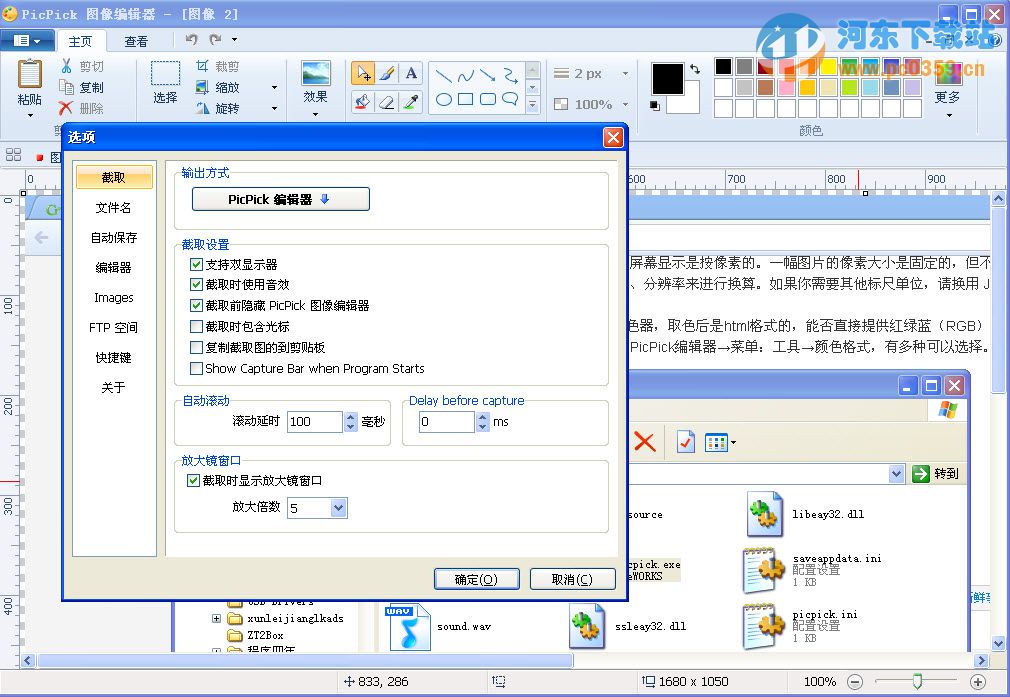Pick the paint bucket fill tool

point(364,101)
